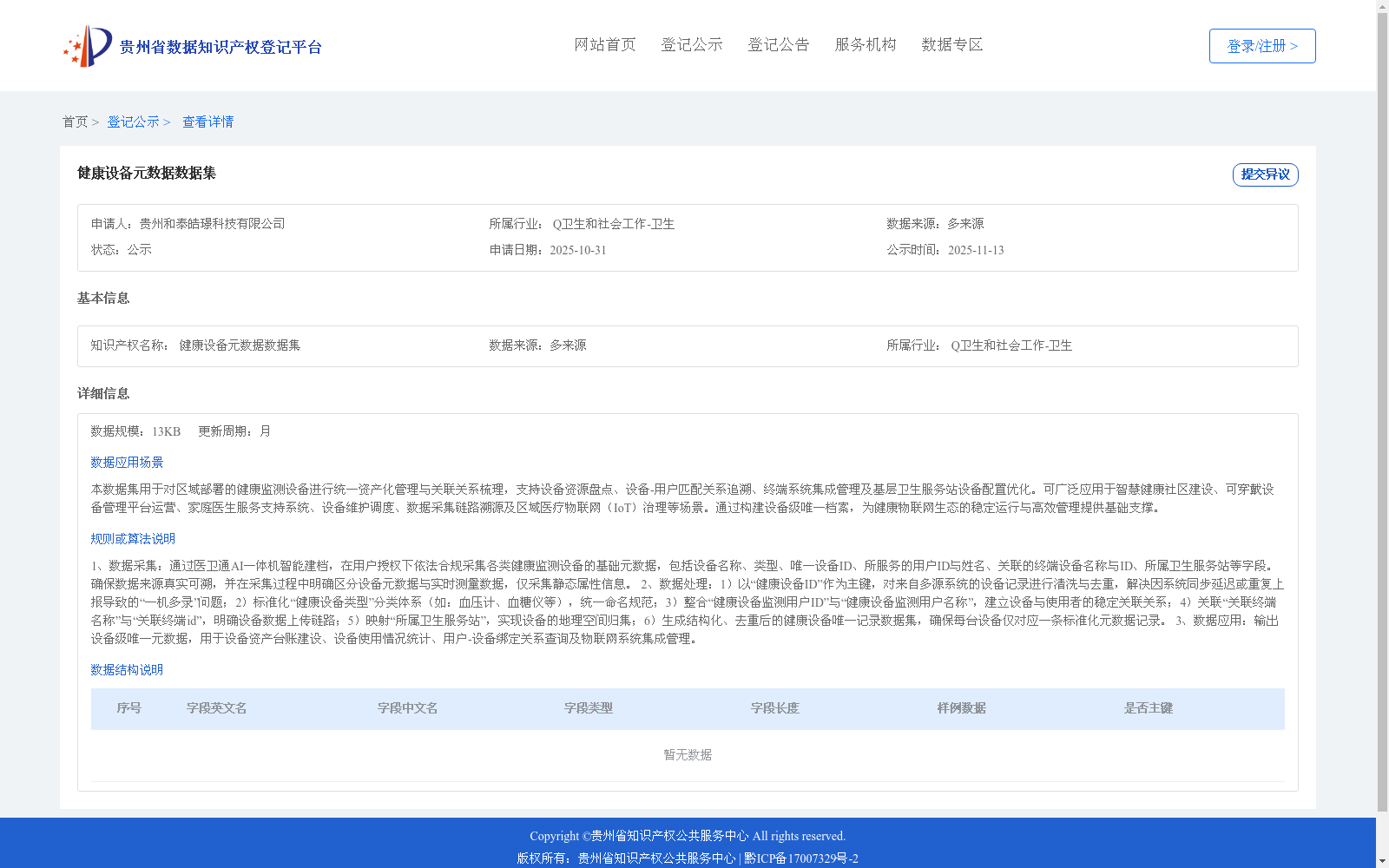Viewport: 1389px width, 868px height.
Task: Click 申请日期 value 2025-10-31
Action: [578, 250]
